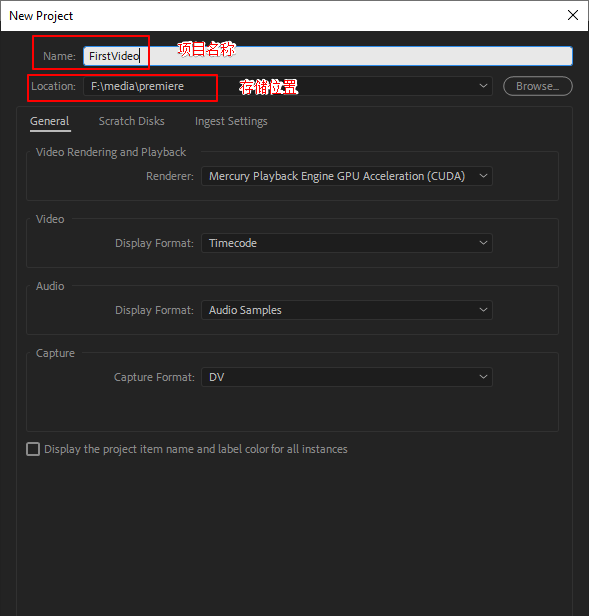Click the chevron arrow on the Renderer dropdown
Image resolution: width=589 pixels, height=616 pixels.
[483, 176]
